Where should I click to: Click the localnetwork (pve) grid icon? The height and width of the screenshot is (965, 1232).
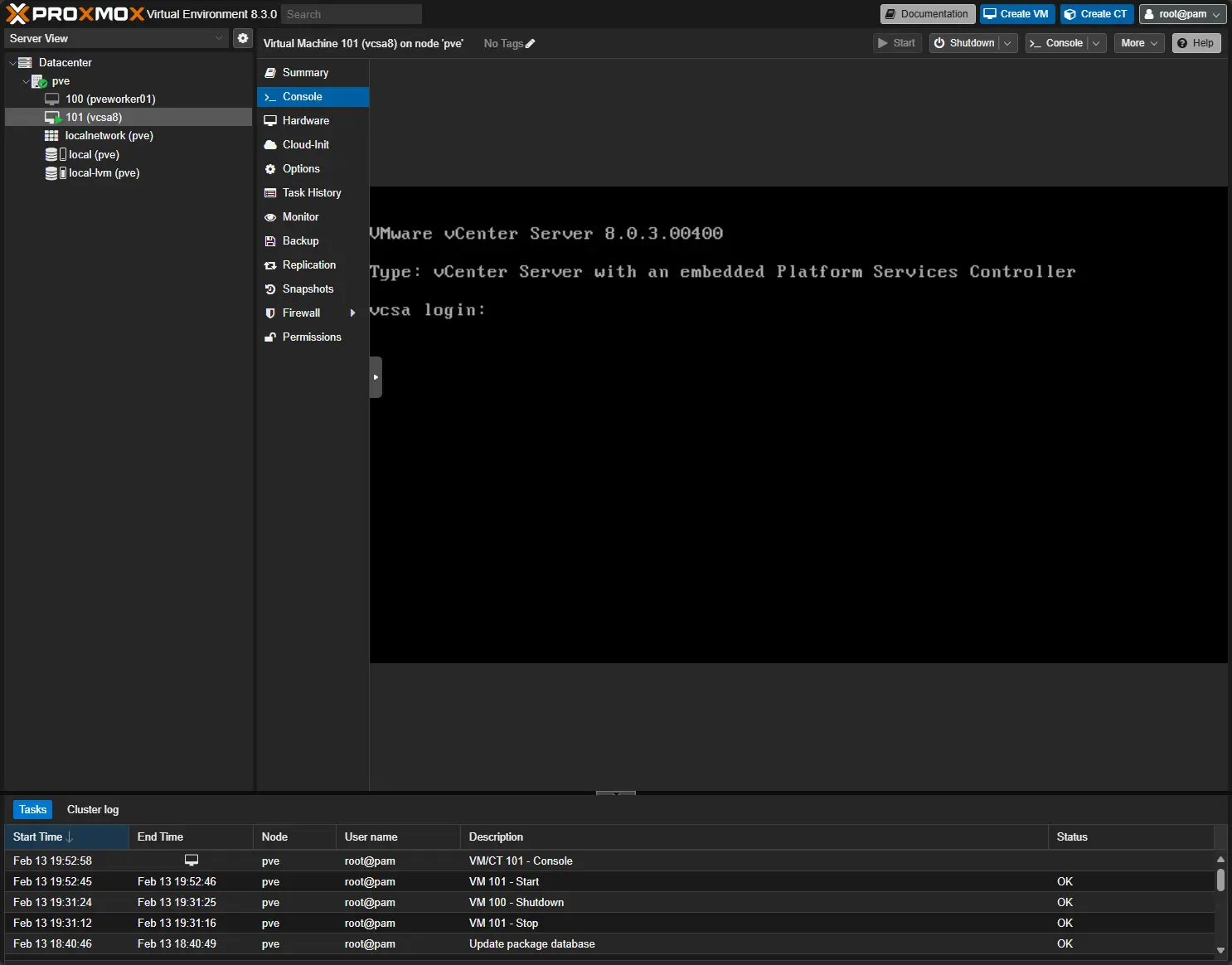(x=51, y=136)
